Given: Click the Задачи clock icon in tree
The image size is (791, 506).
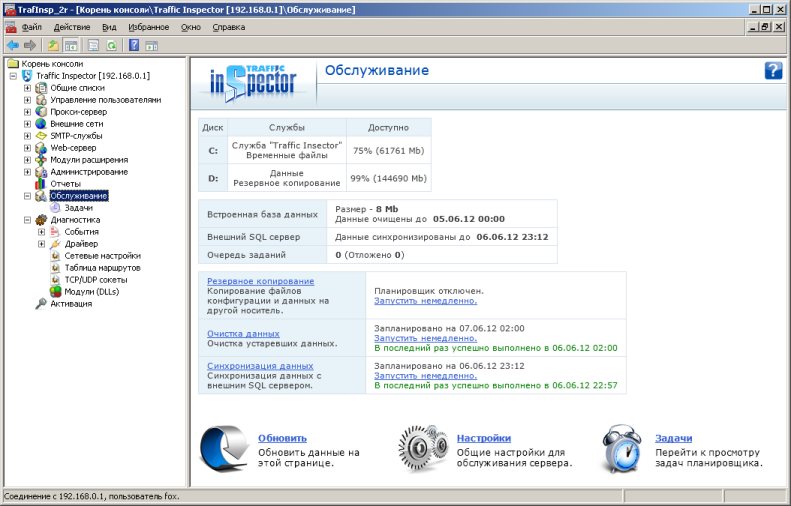Looking at the screenshot, I should point(55,208).
